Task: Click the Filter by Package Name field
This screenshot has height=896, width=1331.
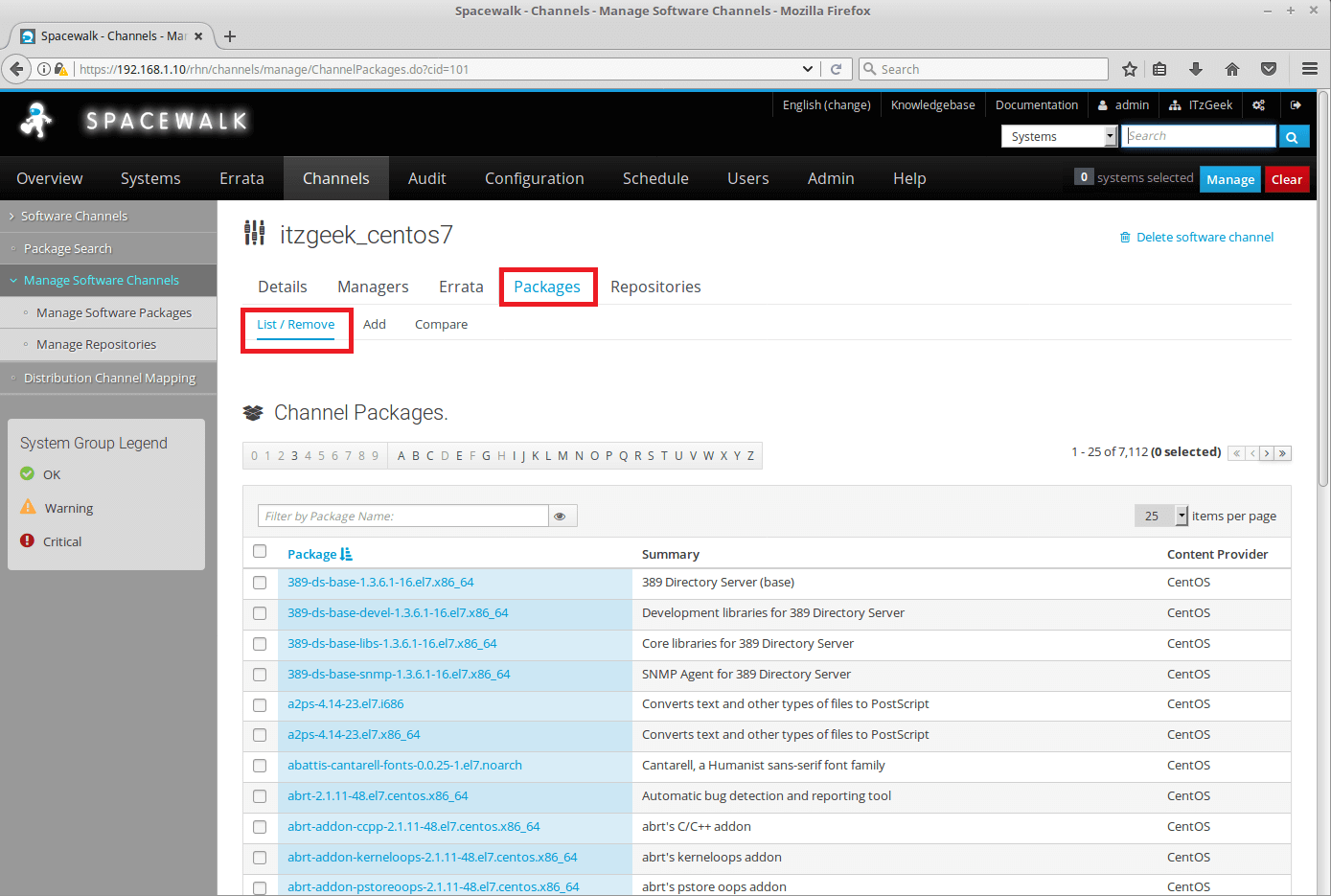Action: point(402,516)
